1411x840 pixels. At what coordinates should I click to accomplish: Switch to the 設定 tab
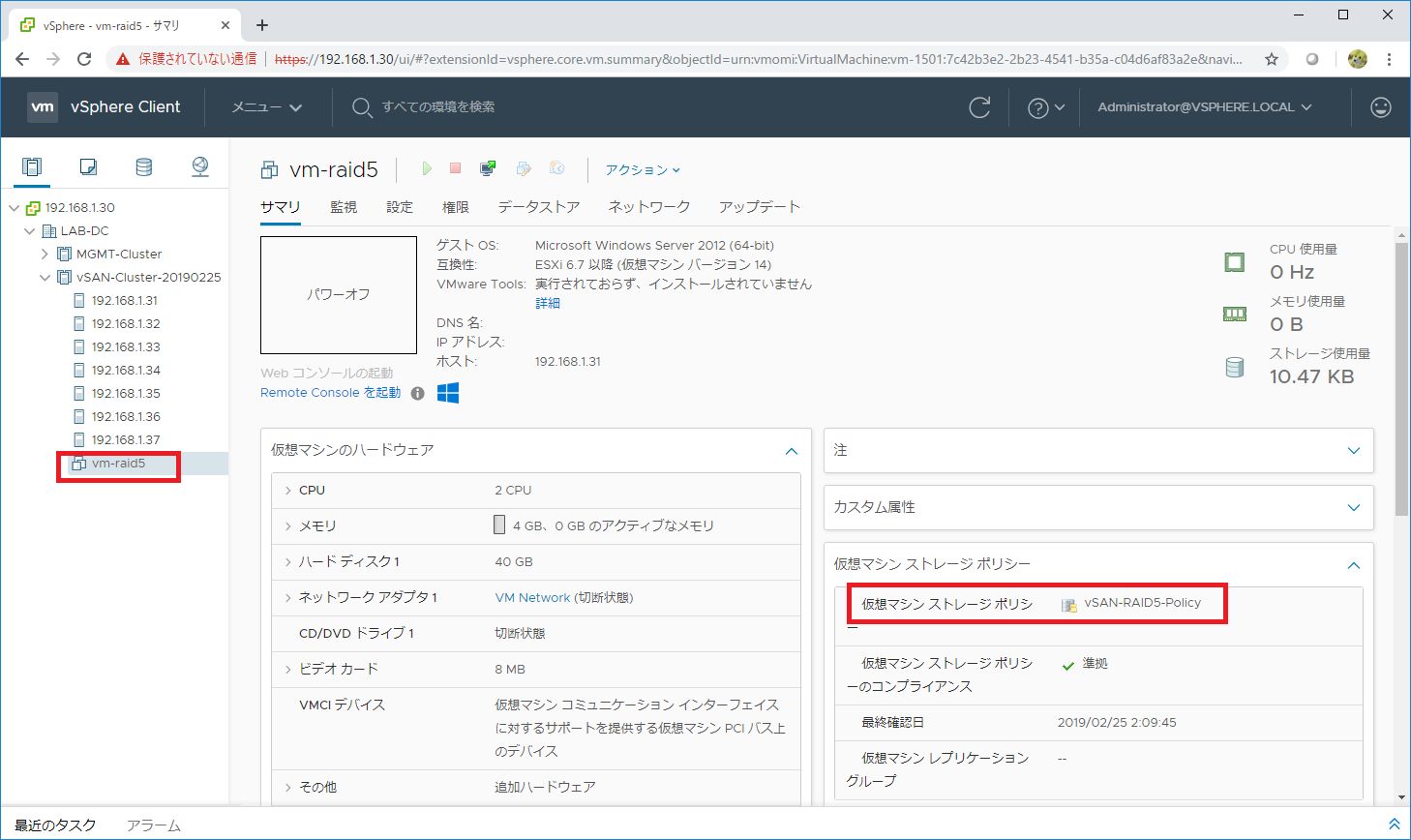point(400,207)
